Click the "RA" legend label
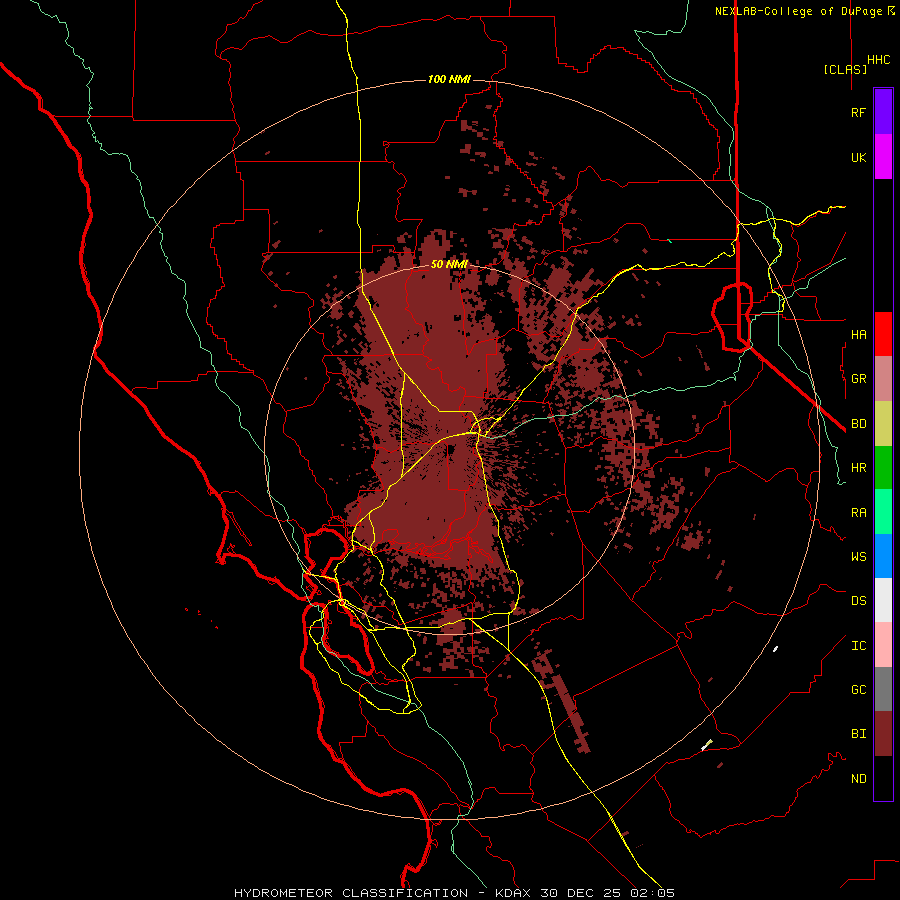Screen dimensions: 900x900 point(858,513)
